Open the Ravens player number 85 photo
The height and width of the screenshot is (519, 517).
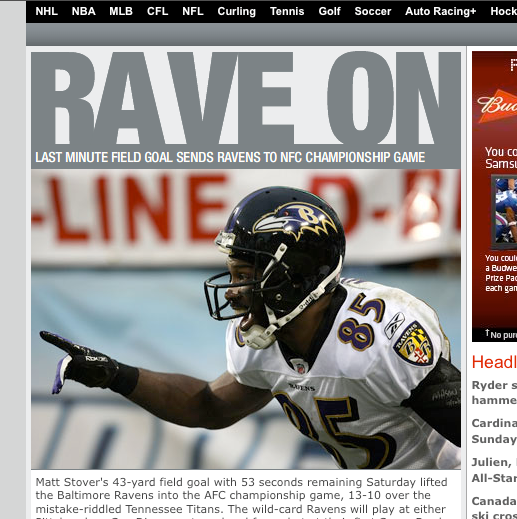click(246, 319)
